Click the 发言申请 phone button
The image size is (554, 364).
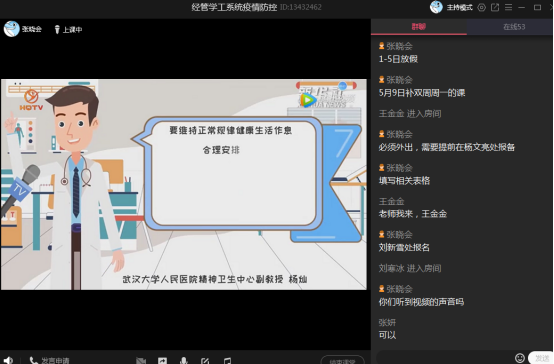click(x=49, y=360)
